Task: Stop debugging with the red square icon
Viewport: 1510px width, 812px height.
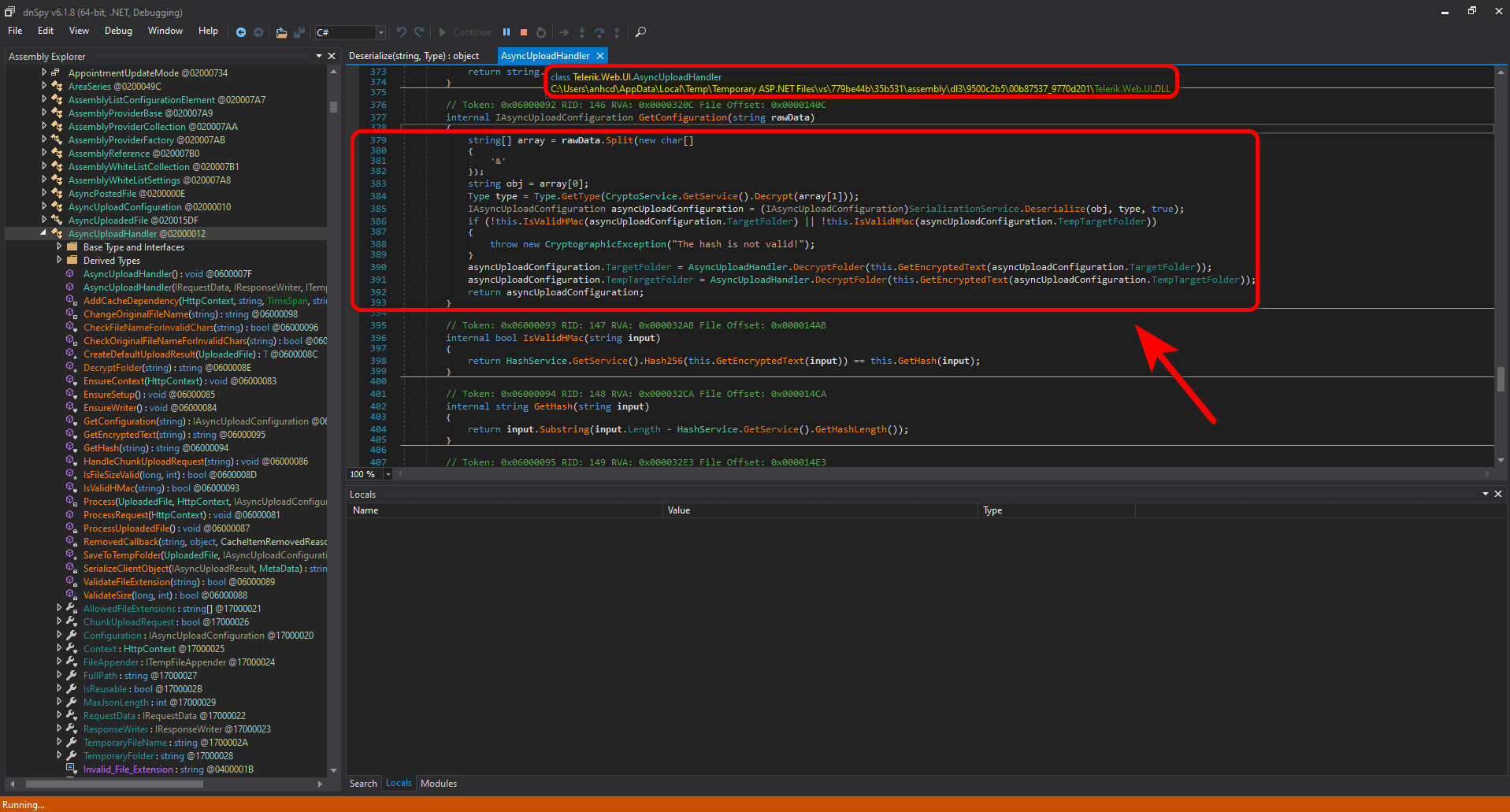Action: [524, 32]
